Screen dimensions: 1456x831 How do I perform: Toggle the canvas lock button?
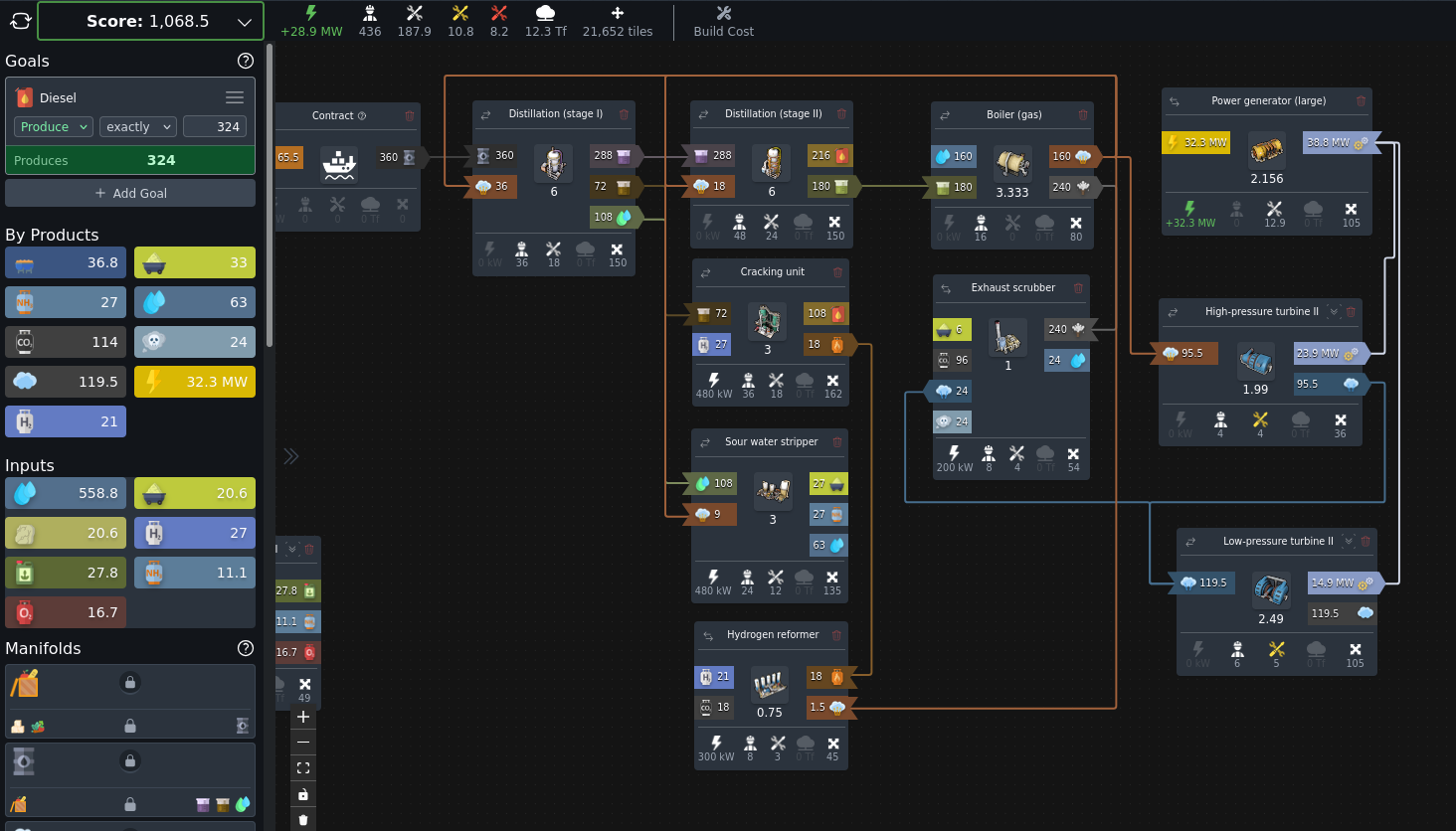[x=303, y=794]
